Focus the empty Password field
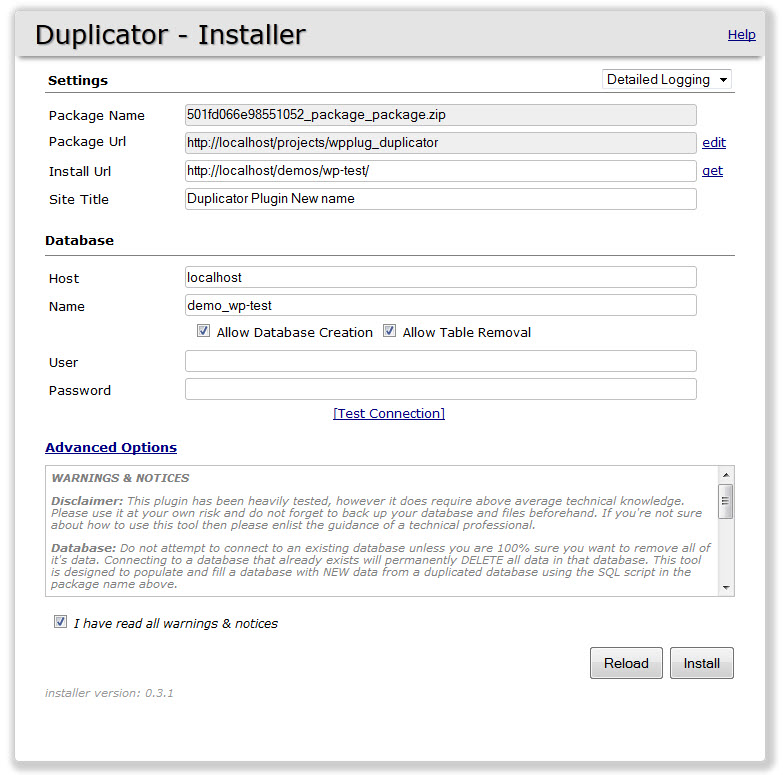Viewport: 783px width, 775px height. (x=440, y=389)
